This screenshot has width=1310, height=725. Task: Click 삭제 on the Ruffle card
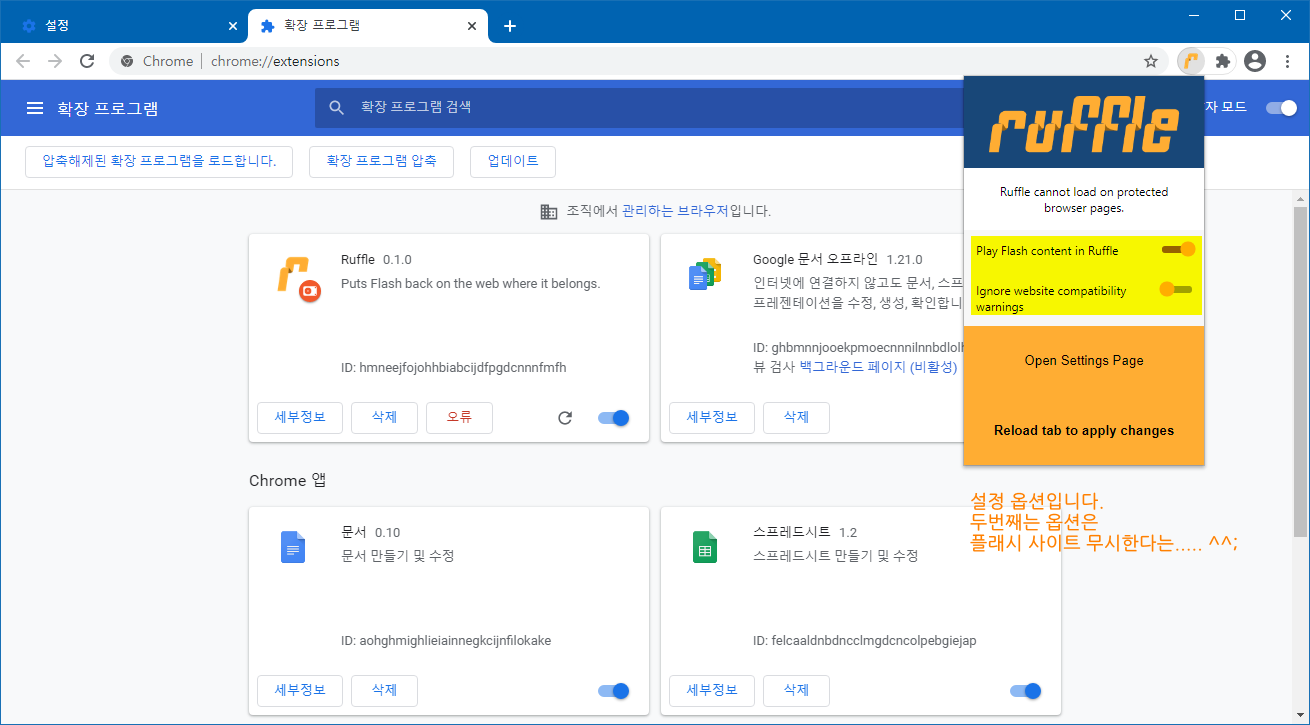tap(384, 418)
